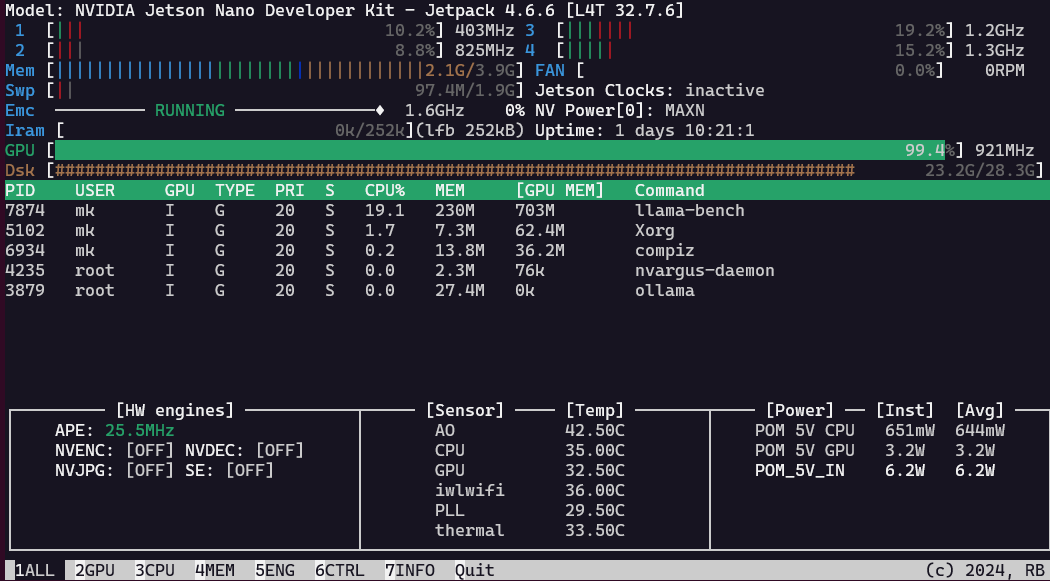Click the 0RPM fan reading
1050x581 pixels.
pyautogui.click(x=1004, y=70)
